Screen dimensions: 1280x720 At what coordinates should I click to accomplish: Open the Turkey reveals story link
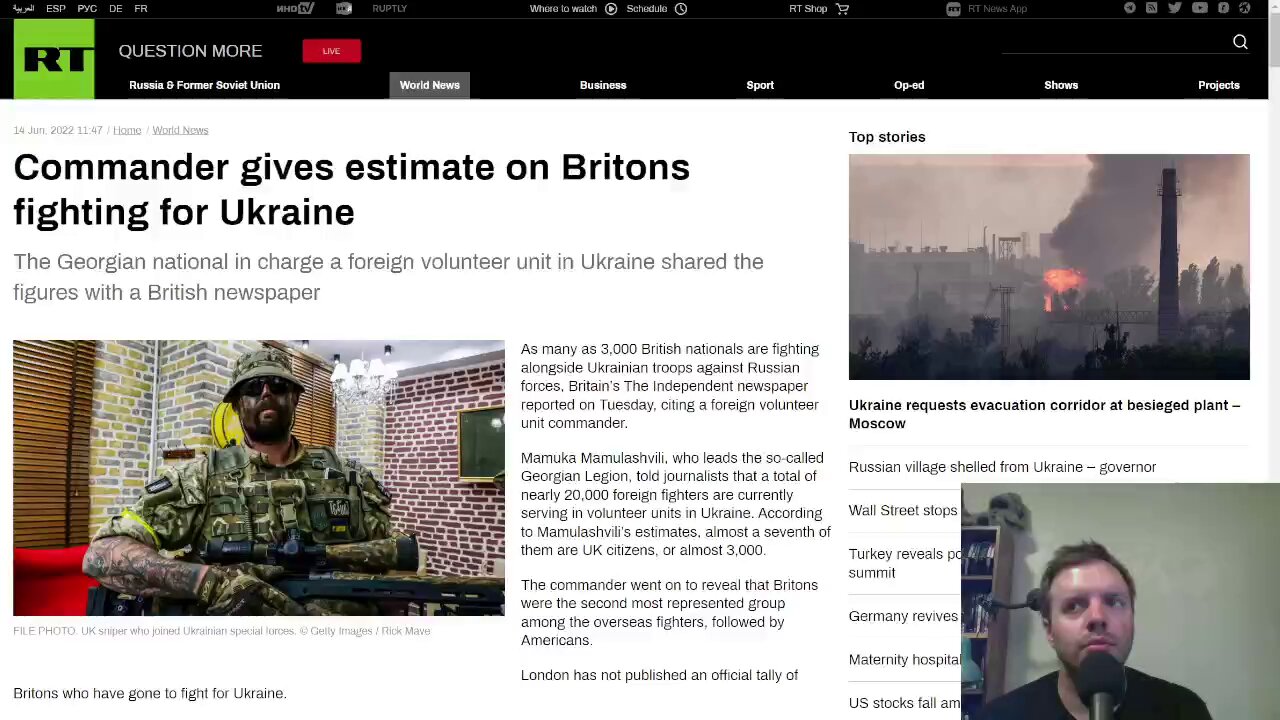click(x=904, y=563)
